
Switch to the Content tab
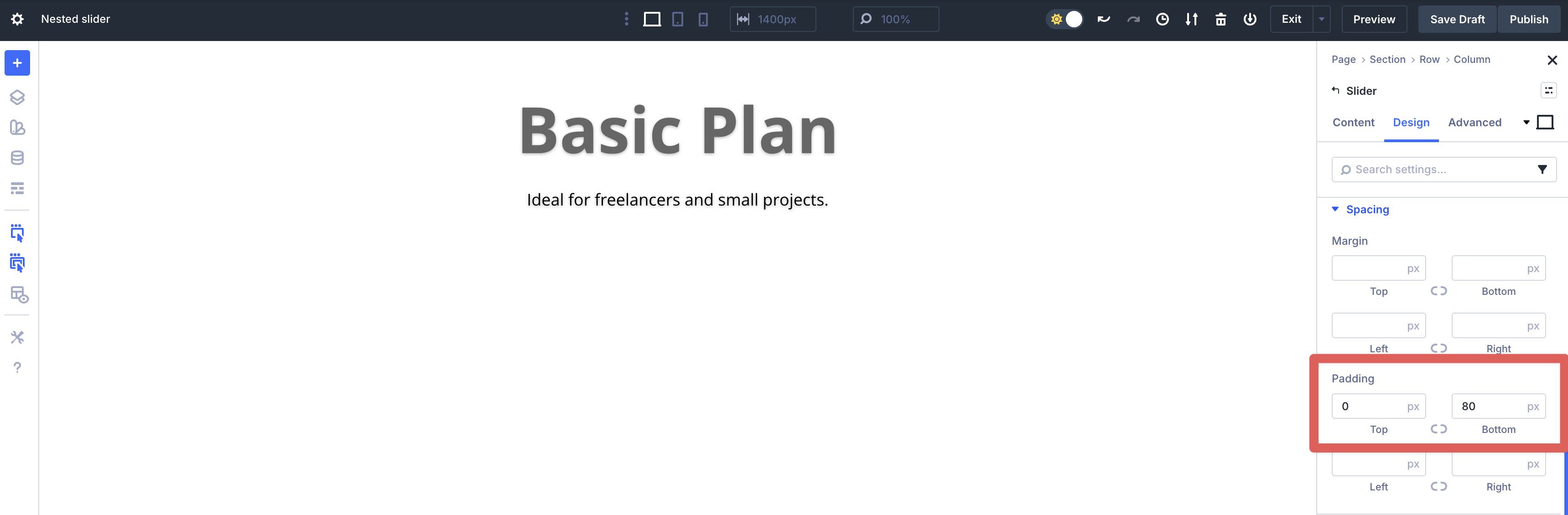click(1353, 122)
